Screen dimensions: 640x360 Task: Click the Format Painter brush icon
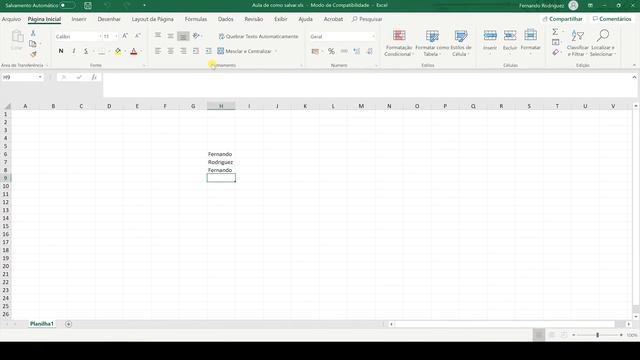[x=33, y=54]
